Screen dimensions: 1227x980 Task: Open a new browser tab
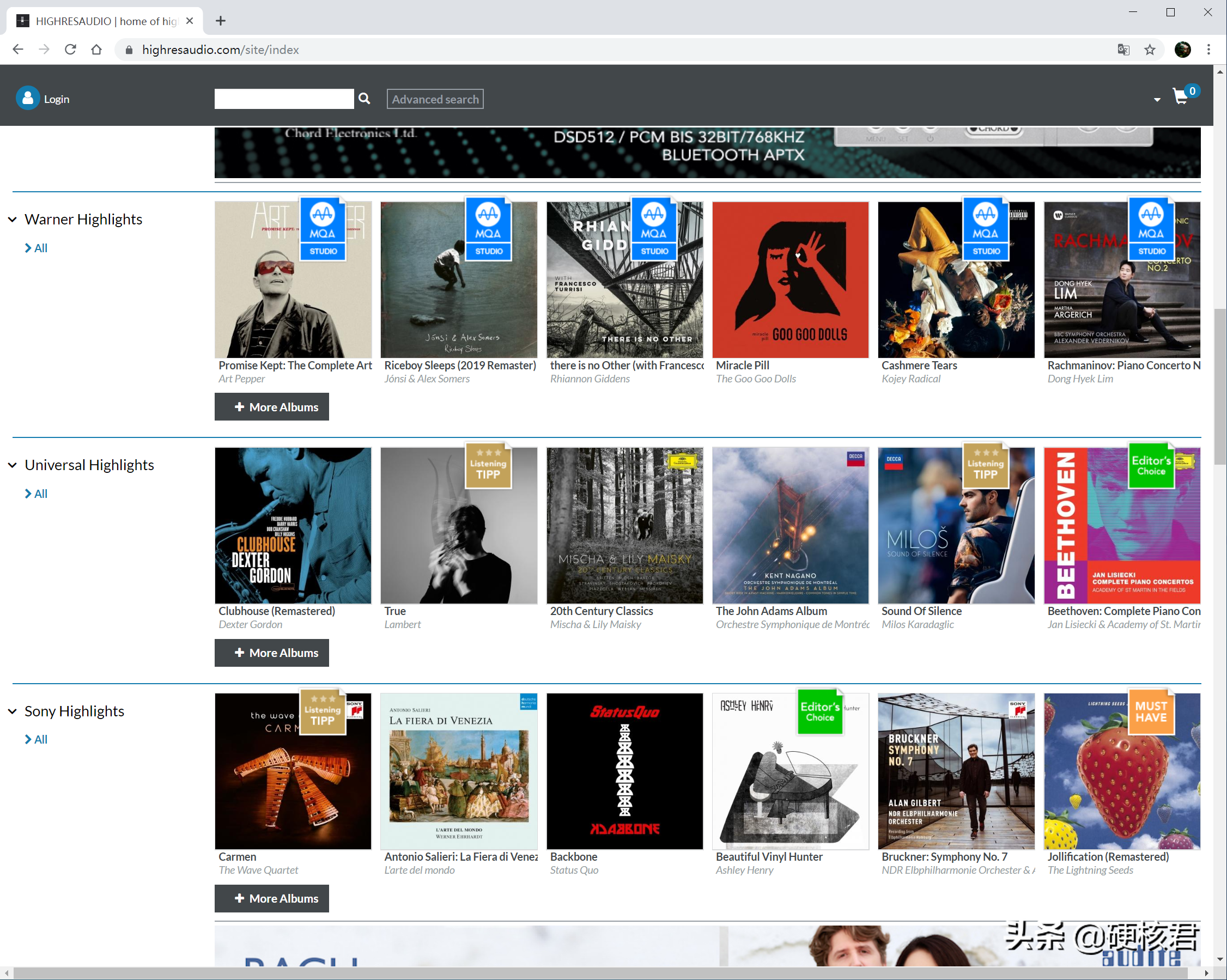point(221,21)
